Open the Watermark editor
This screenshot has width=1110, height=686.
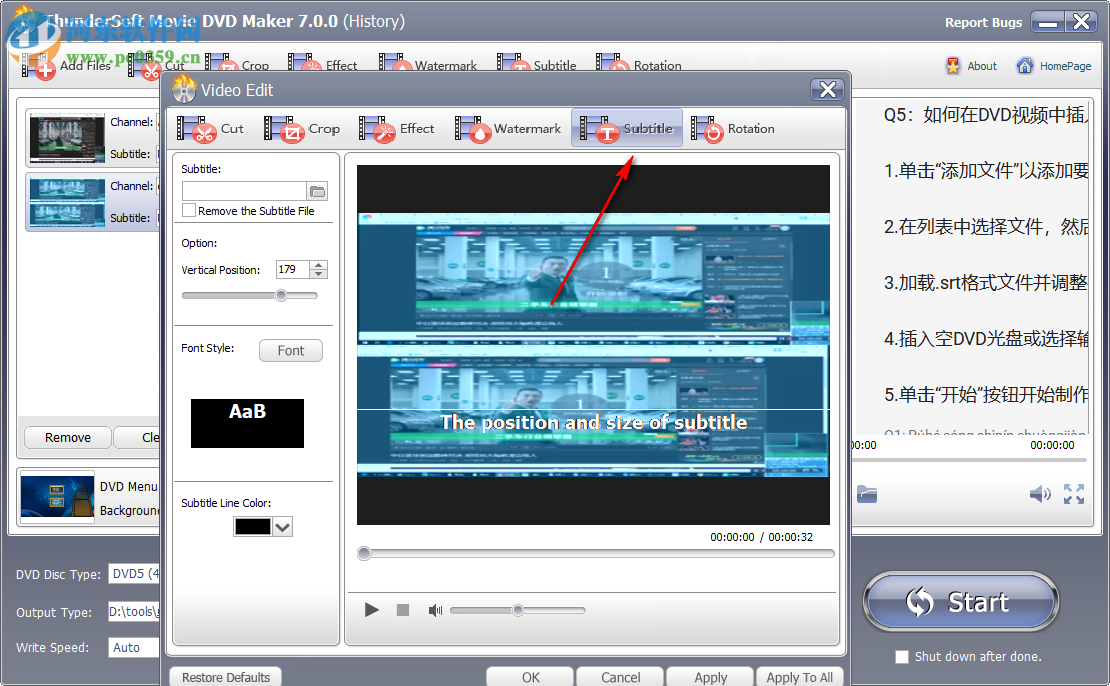click(508, 128)
